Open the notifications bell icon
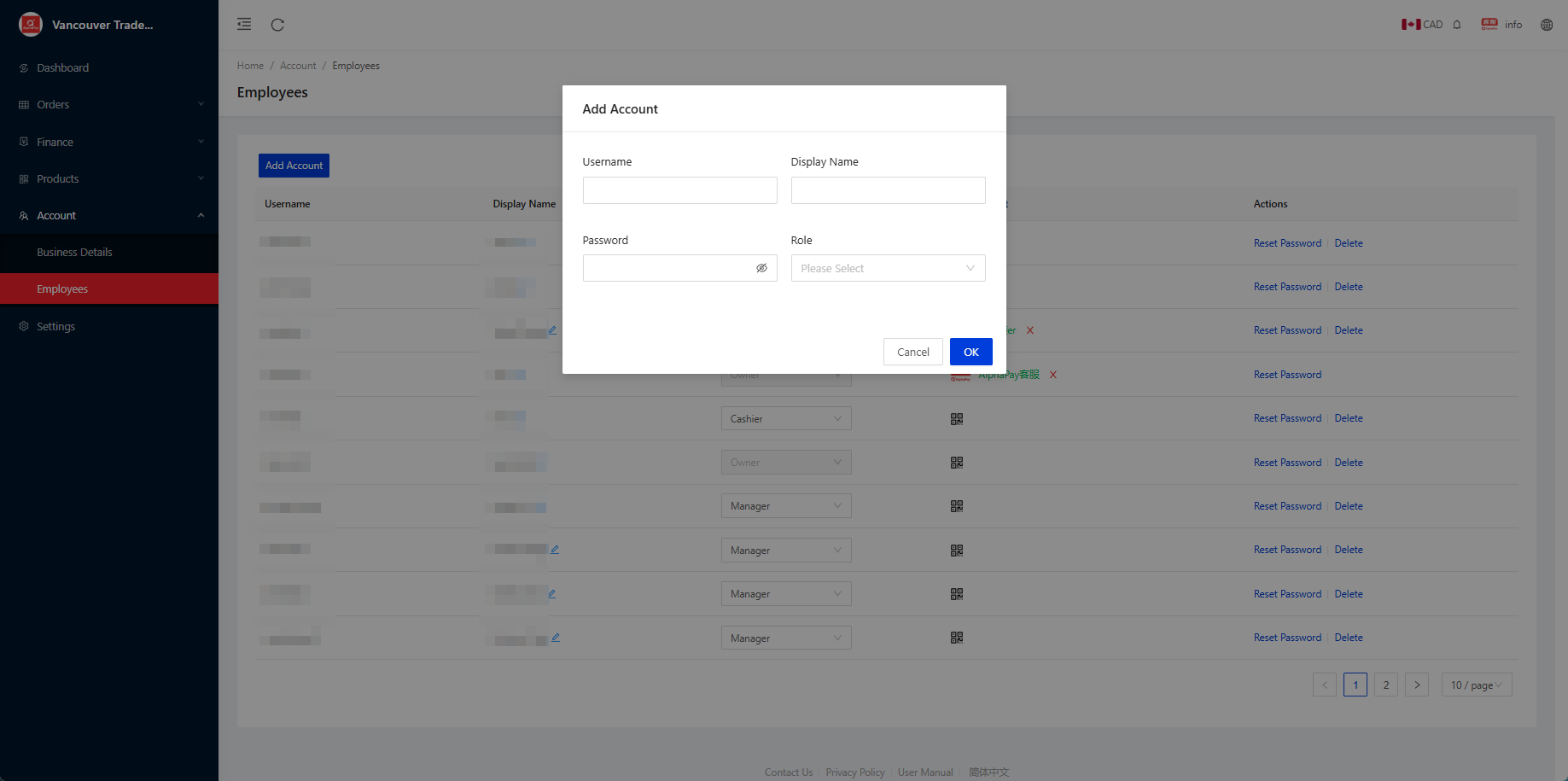This screenshot has height=781, width=1568. pos(1457,25)
